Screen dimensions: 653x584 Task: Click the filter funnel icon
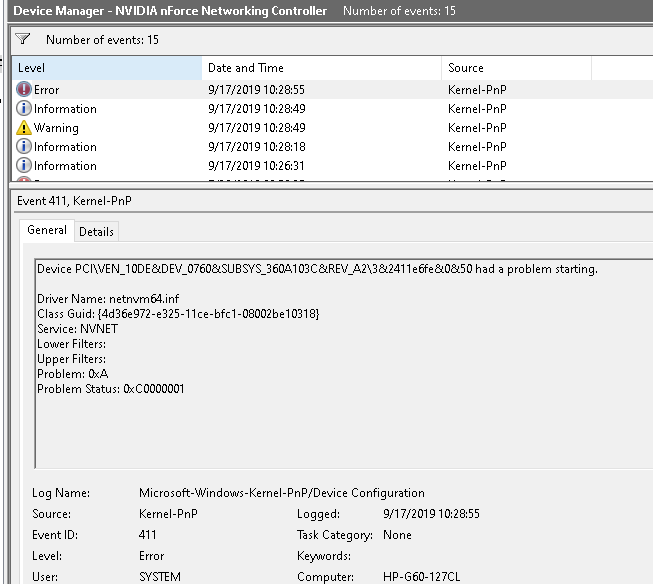(22, 39)
